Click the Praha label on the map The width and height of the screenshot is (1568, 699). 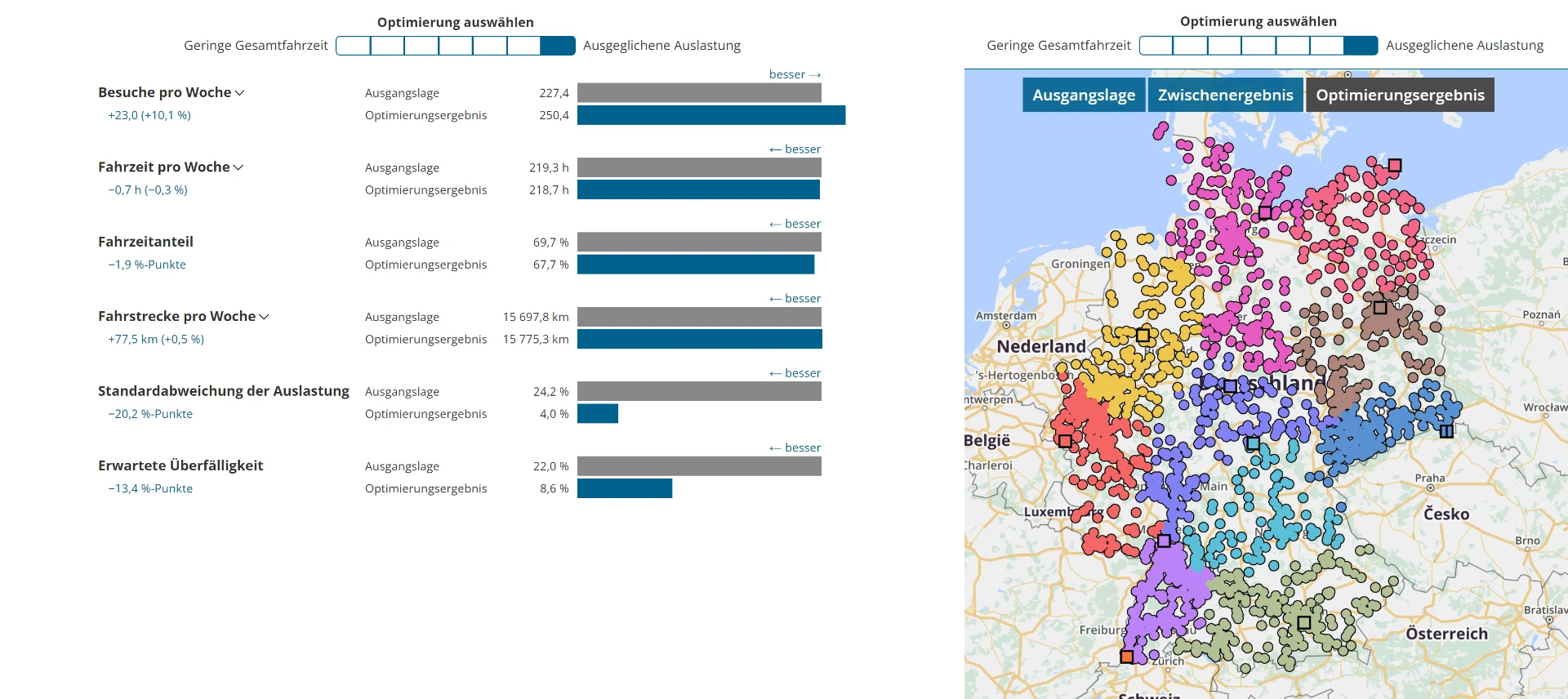click(x=1430, y=478)
